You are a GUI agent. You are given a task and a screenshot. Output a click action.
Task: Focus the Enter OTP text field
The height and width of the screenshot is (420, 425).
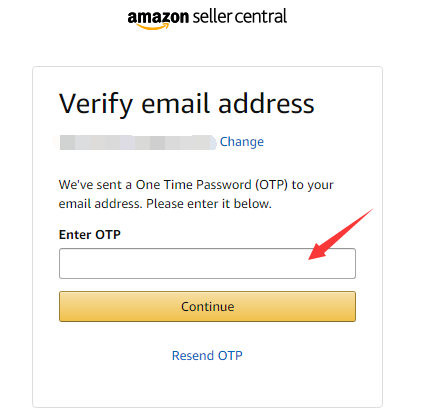pyautogui.click(x=207, y=263)
